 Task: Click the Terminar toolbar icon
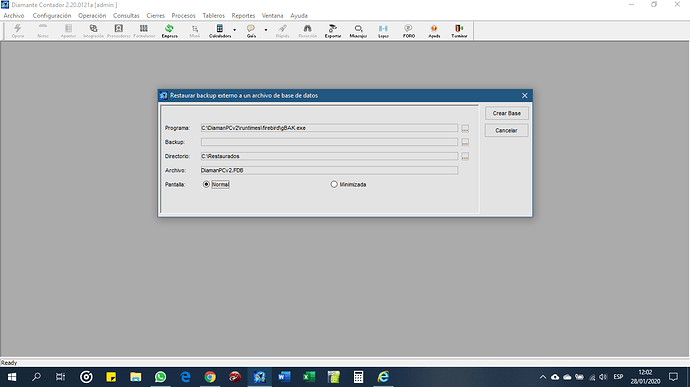tap(459, 31)
